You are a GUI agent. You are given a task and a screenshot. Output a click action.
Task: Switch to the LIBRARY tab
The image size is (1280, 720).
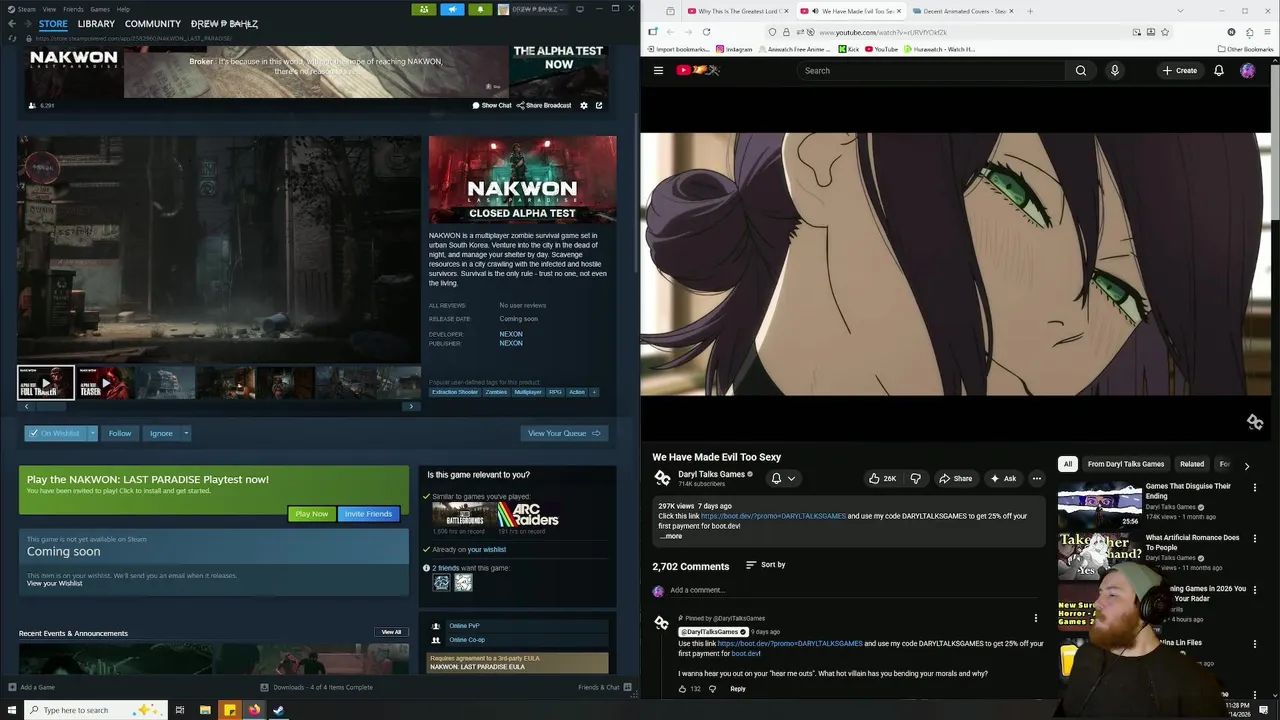coord(96,23)
